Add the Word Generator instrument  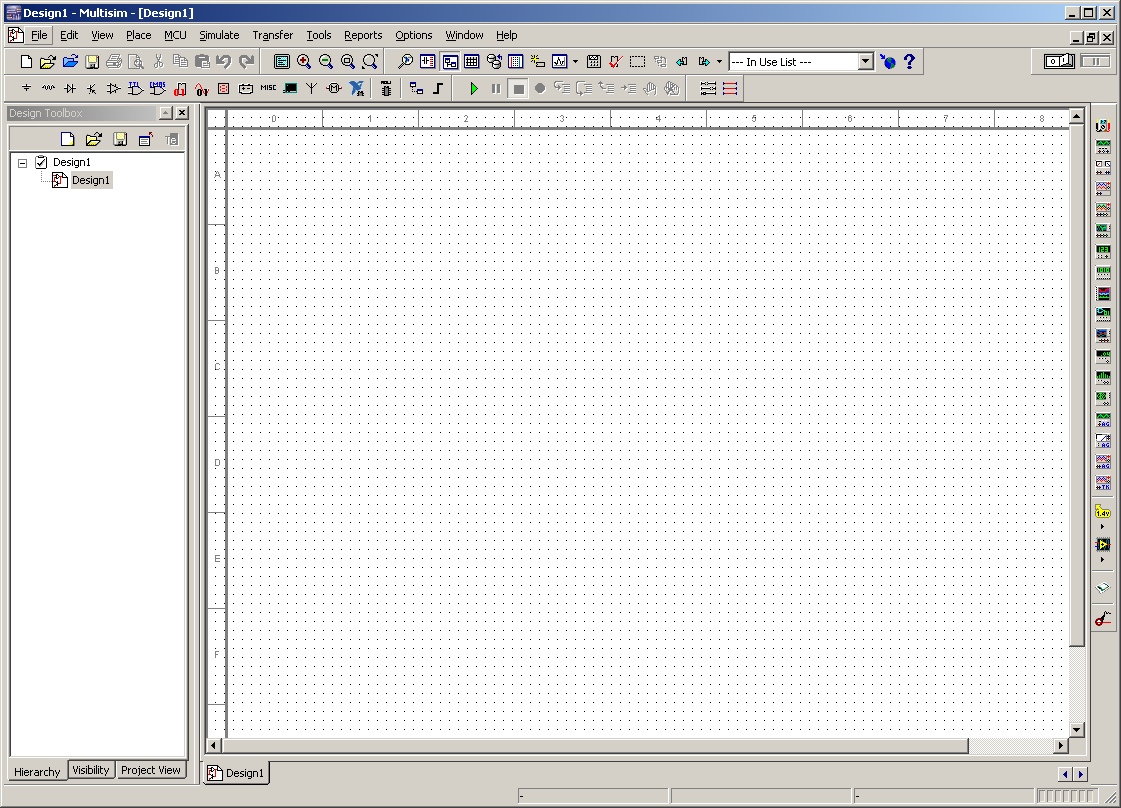coord(1103,272)
